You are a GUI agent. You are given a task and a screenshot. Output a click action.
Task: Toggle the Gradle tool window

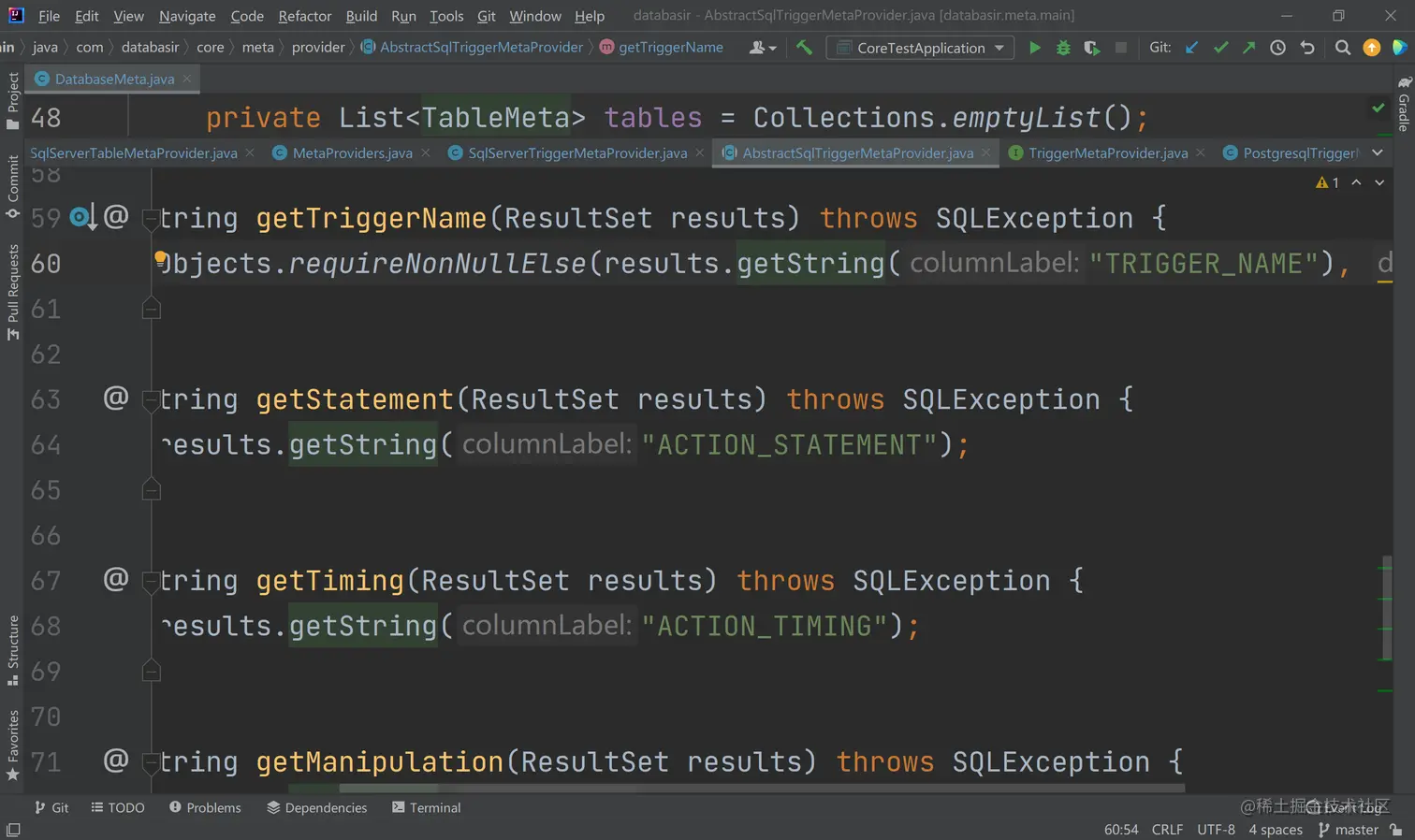pyautogui.click(x=1403, y=105)
